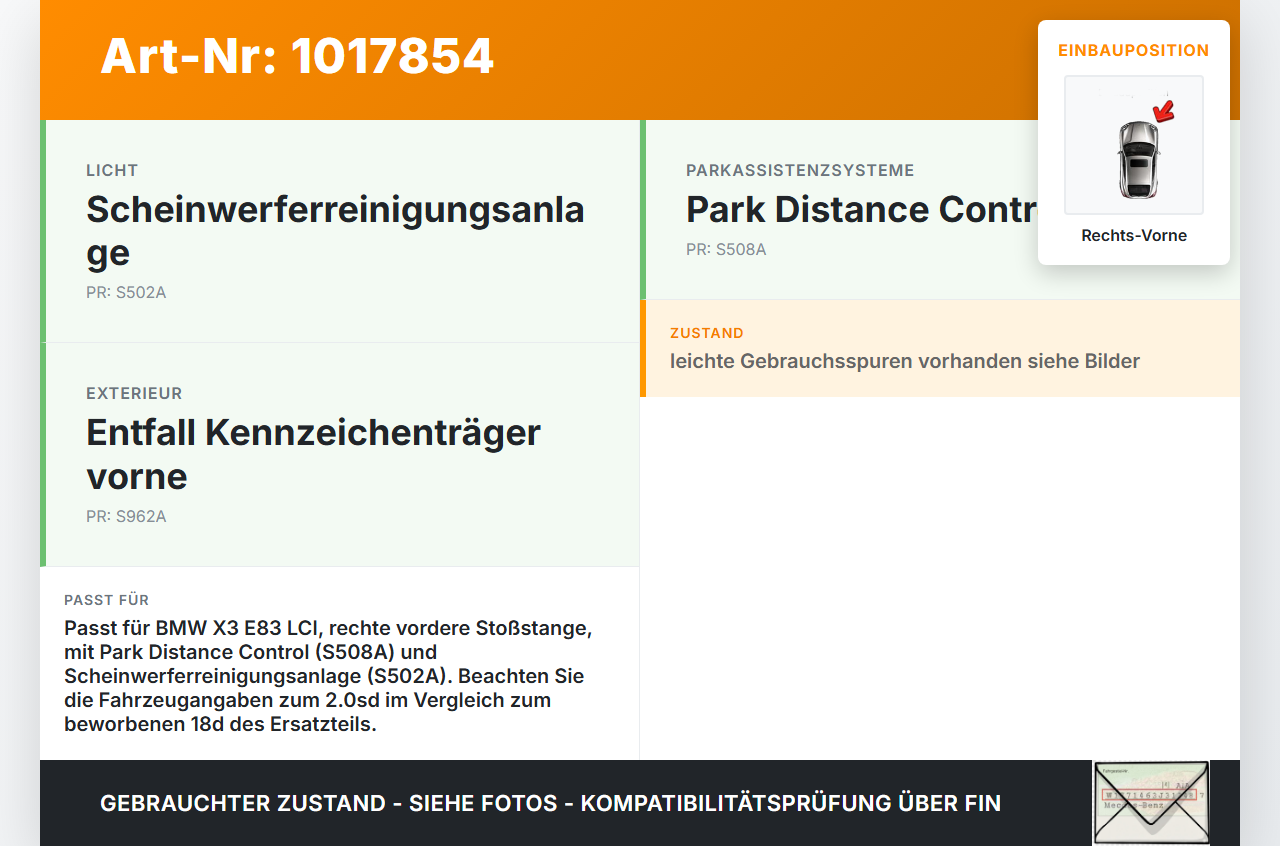Click the PASST FÜR section label

[x=107, y=600]
